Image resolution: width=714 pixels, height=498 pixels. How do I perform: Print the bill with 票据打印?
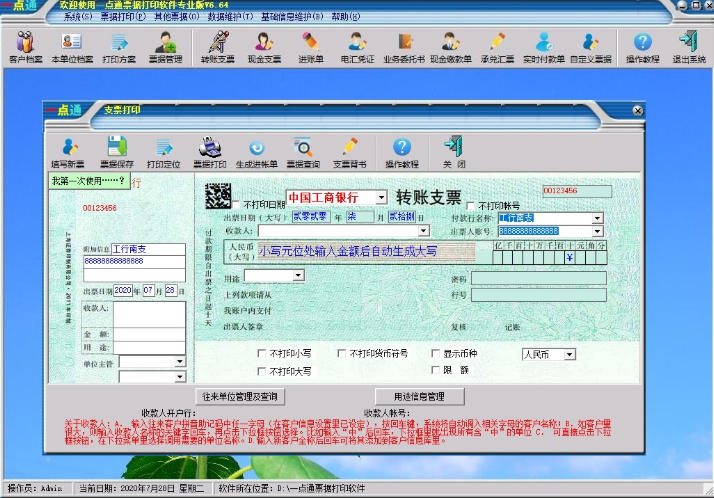[210, 152]
